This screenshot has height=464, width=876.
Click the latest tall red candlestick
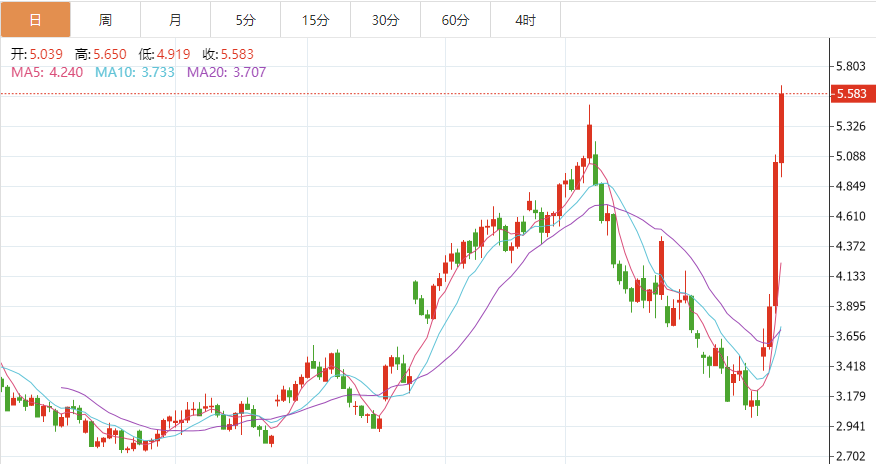pos(781,128)
